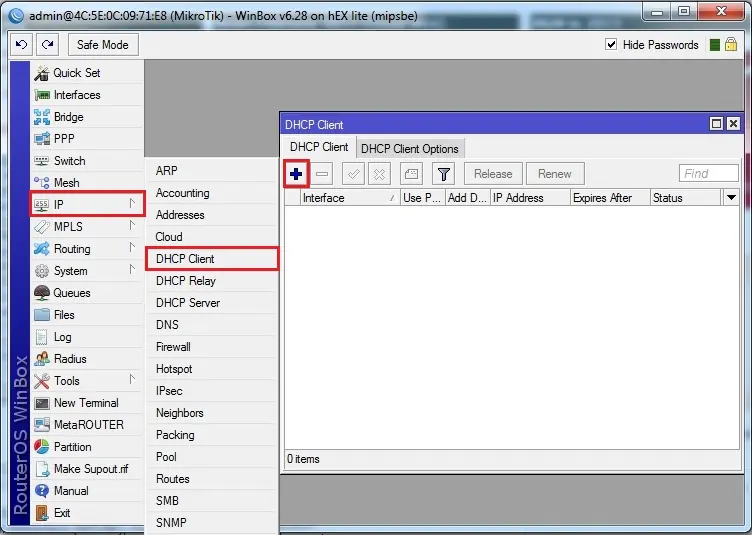Viewport: 752px width, 535px height.
Task: Click the Safe Mode button
Action: tap(103, 45)
